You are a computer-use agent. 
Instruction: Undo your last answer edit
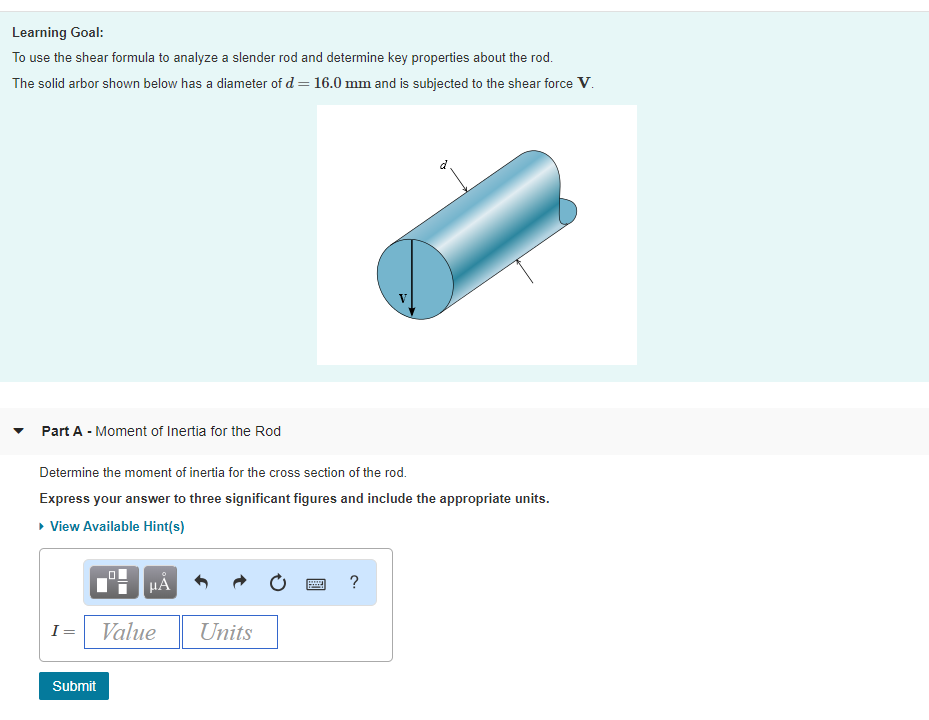201,582
